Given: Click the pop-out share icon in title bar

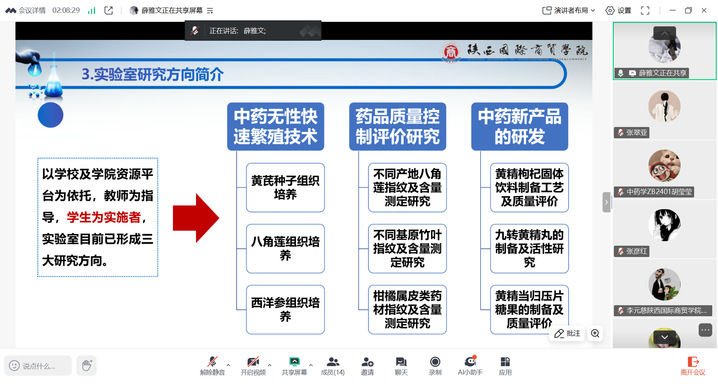Looking at the screenshot, I should (109, 10).
